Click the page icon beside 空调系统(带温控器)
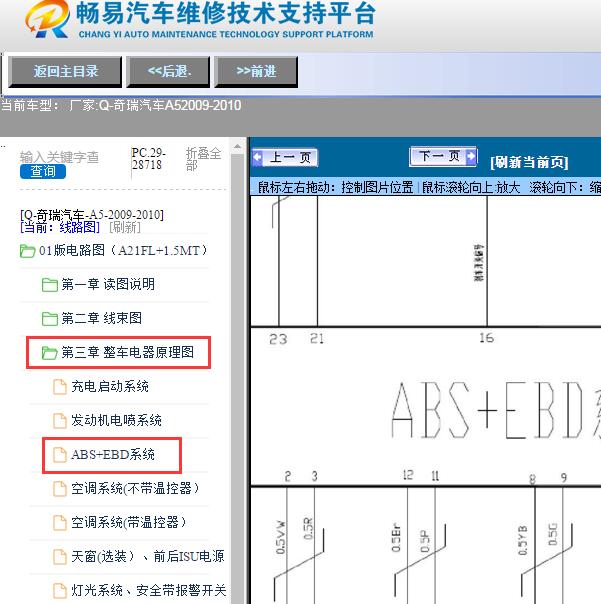Screen dimensions: 601x604 (60, 522)
